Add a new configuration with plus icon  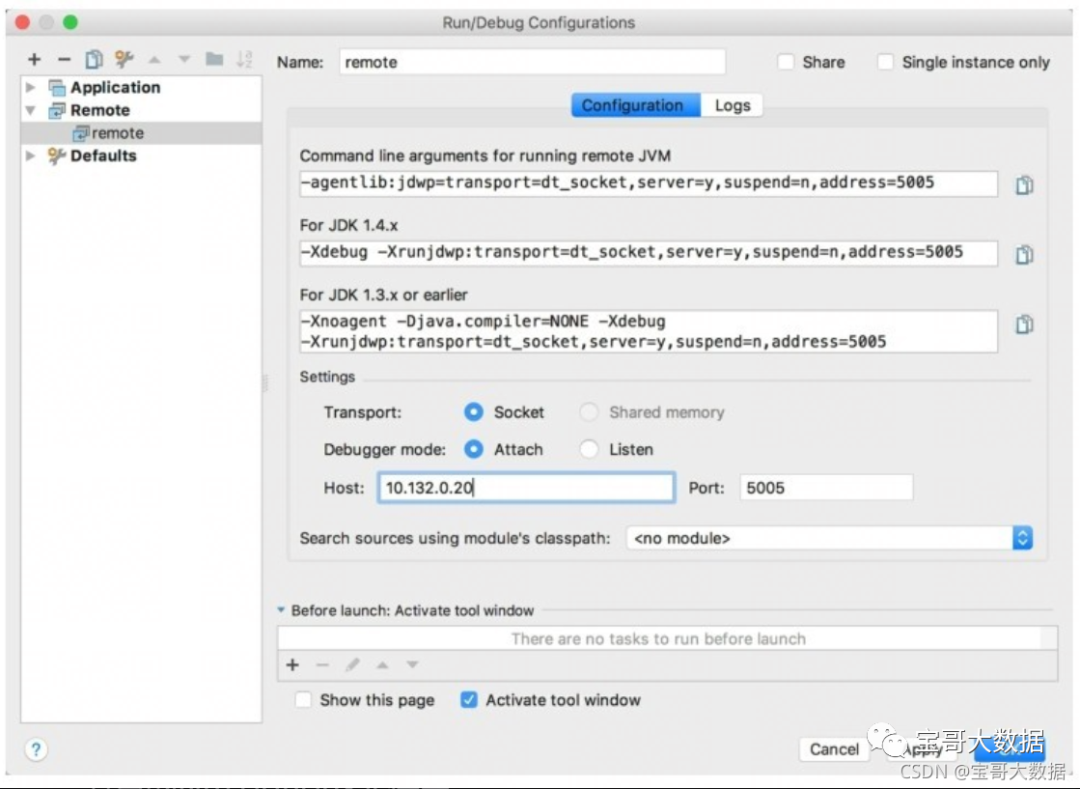pyautogui.click(x=34, y=60)
